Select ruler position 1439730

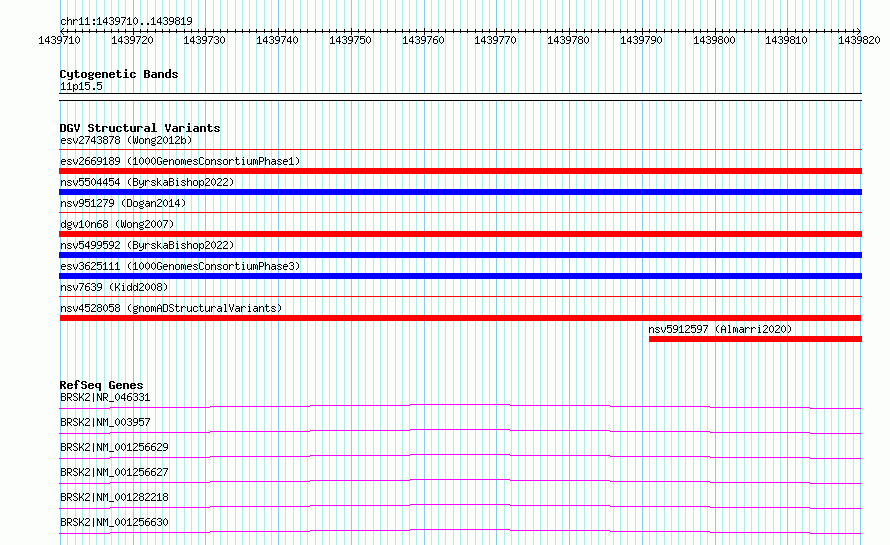(x=204, y=40)
